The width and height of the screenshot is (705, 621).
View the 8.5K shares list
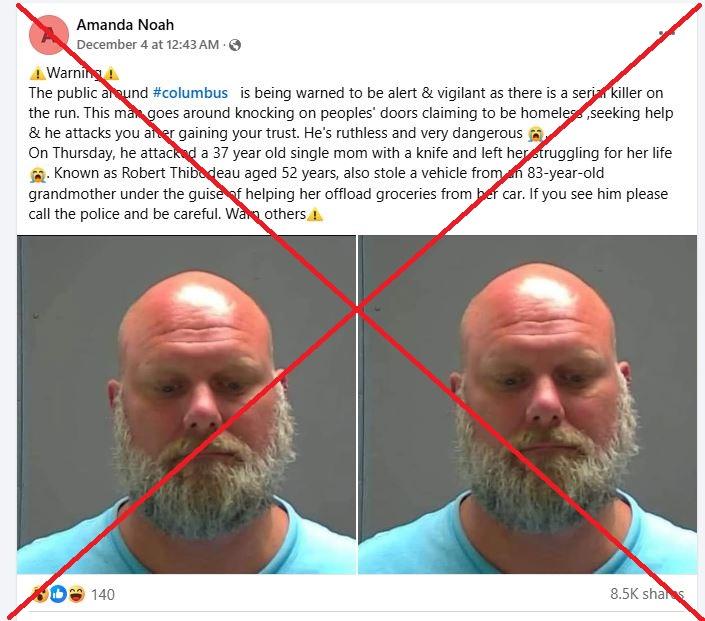tap(647, 594)
